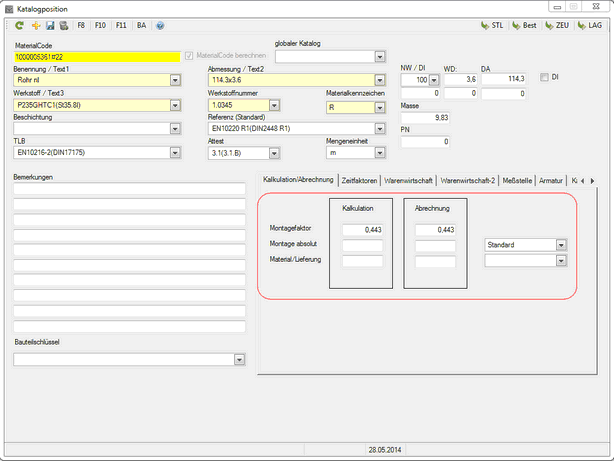The height and width of the screenshot is (461, 614).
Task: Click the save disk icon
Action: pos(49,25)
